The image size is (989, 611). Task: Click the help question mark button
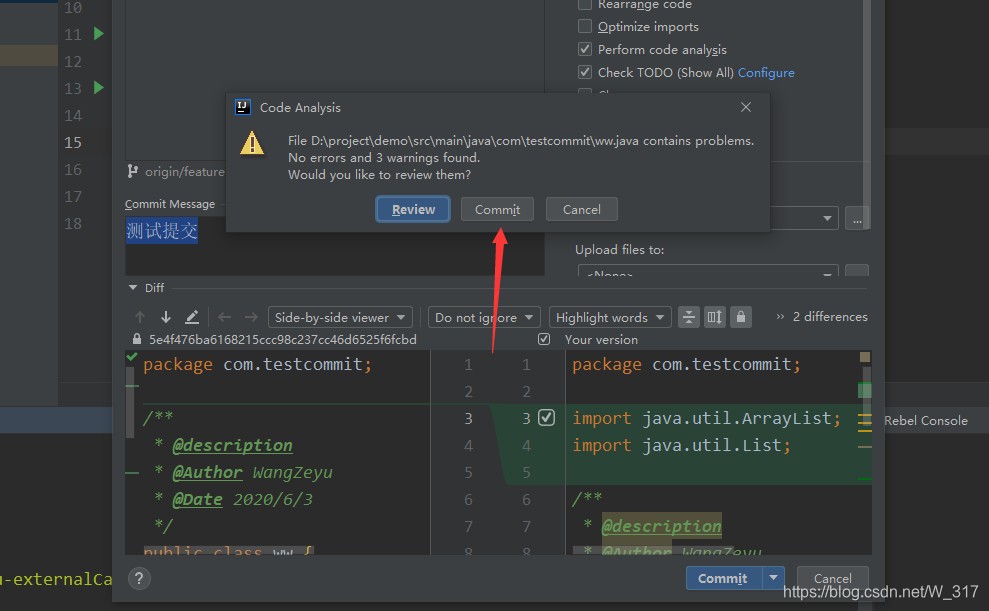(x=140, y=578)
